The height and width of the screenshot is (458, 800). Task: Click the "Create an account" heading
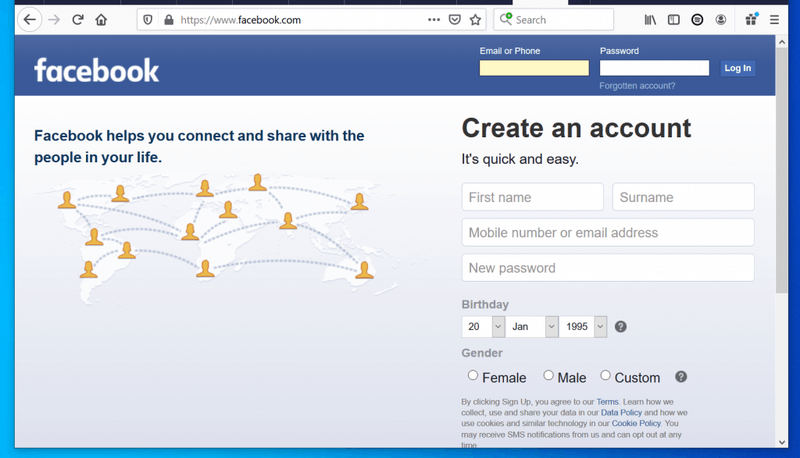coord(576,128)
